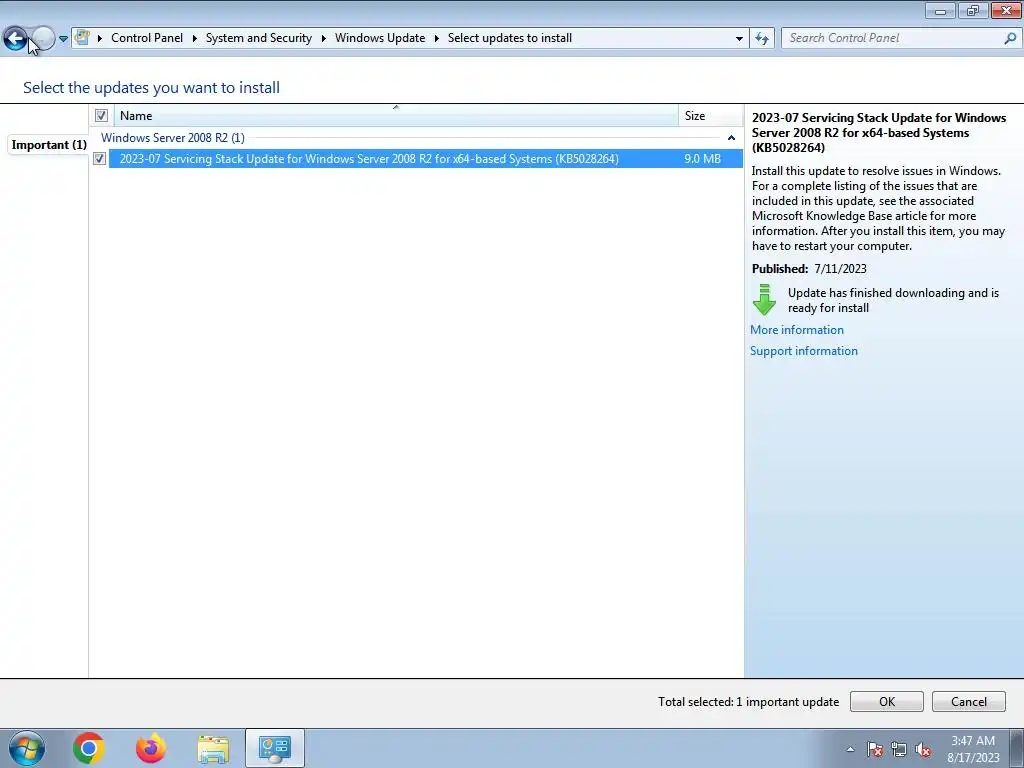Navigate to System and Security breadcrumb
This screenshot has height=768, width=1024.
pos(259,38)
